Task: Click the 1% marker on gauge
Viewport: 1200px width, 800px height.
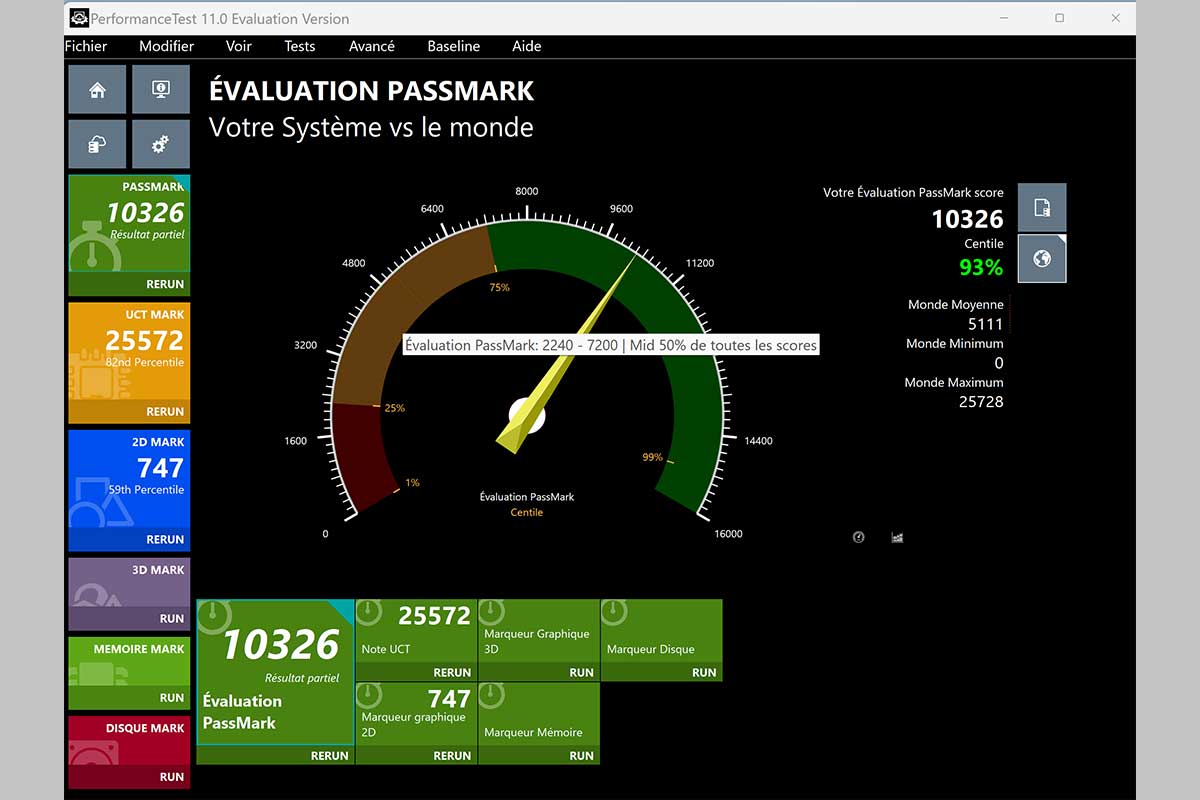Action: 412,483
